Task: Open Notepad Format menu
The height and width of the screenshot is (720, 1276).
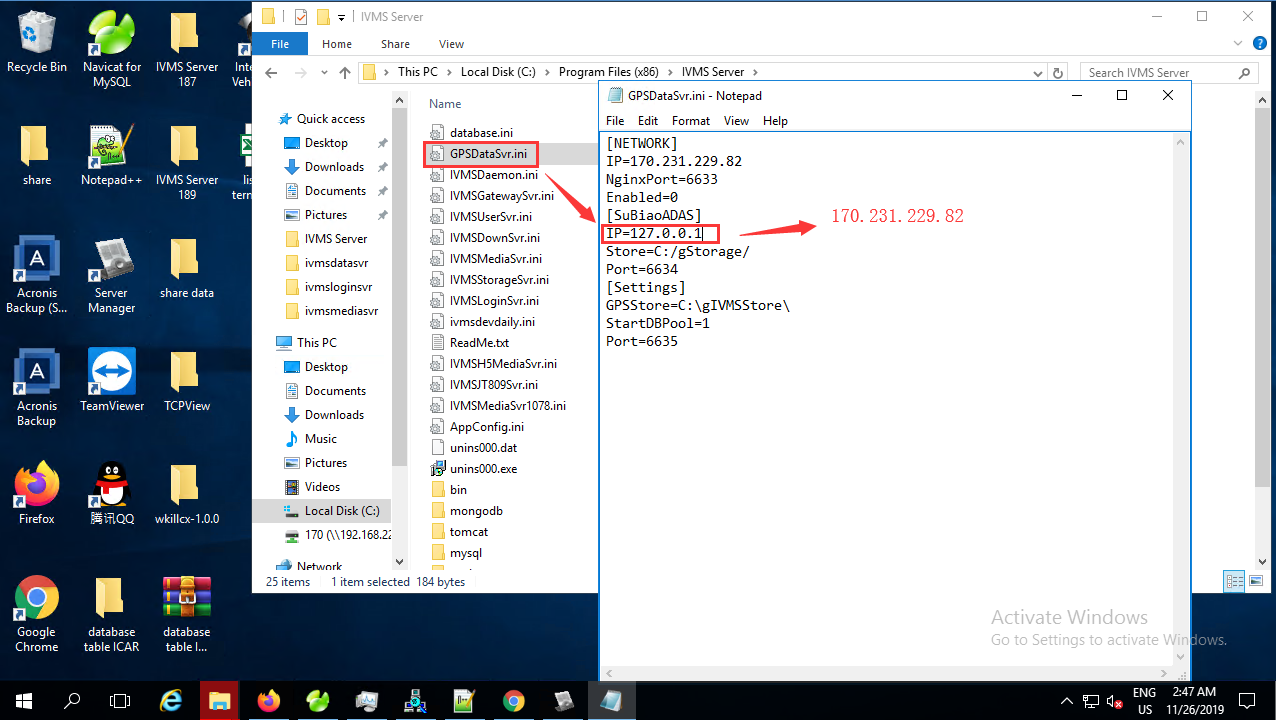Action: (691, 121)
